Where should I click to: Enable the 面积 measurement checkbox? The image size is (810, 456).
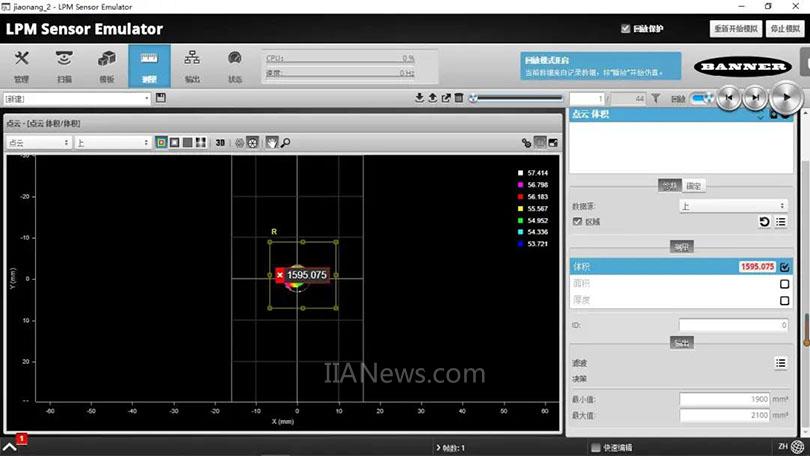785,284
